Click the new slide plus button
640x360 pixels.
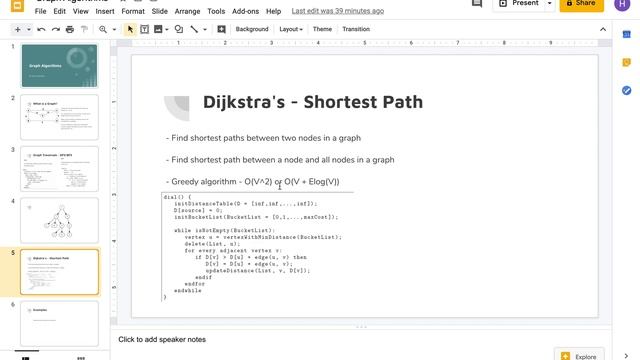tap(17, 29)
